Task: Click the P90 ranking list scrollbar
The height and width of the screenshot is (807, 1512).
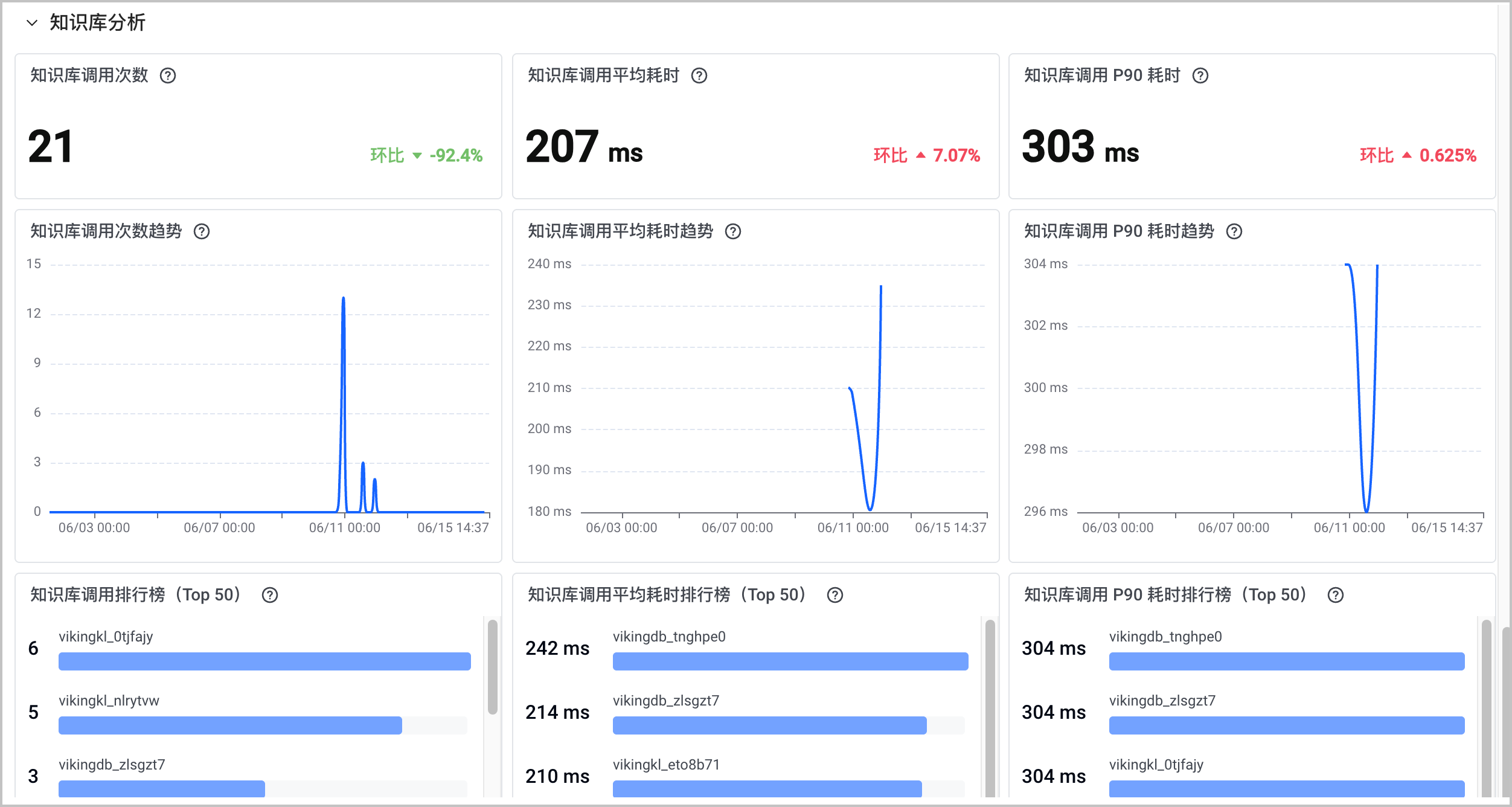Action: [1487, 708]
